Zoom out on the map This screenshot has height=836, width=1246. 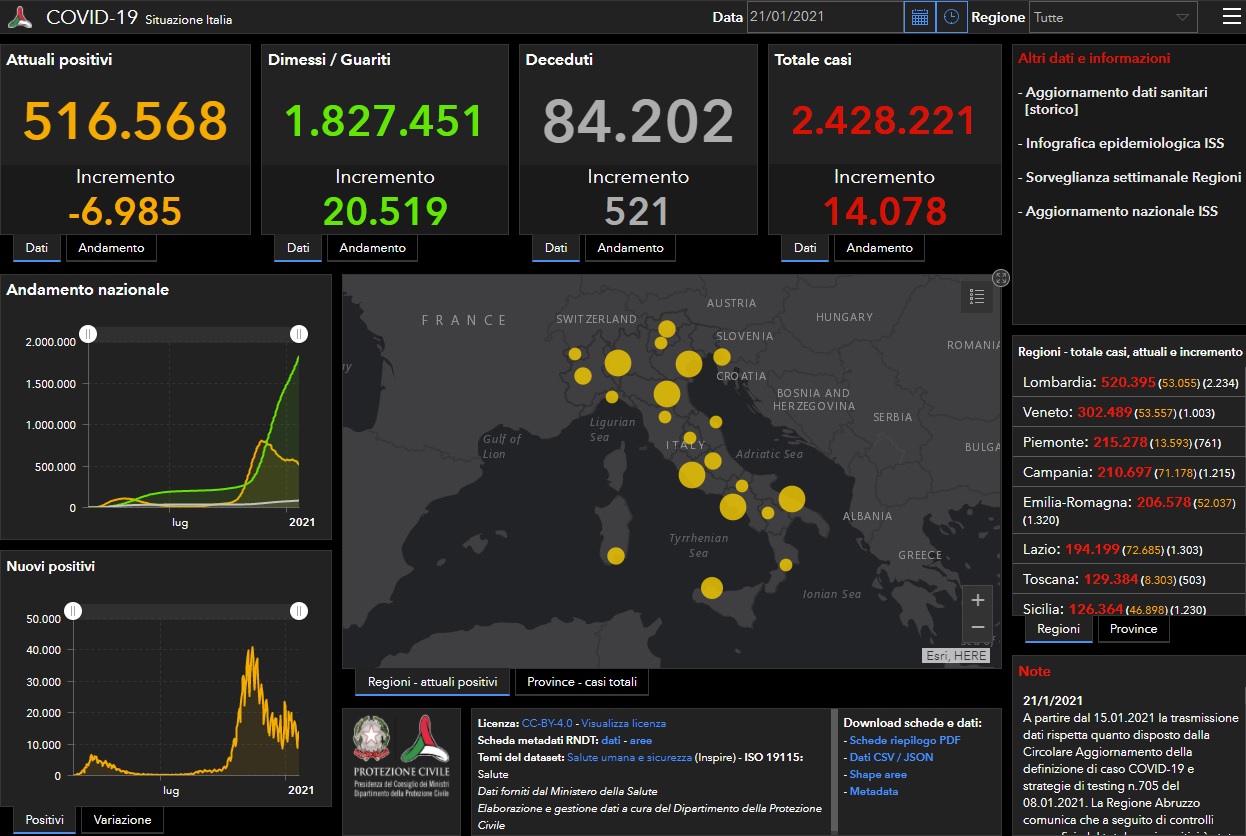tap(978, 627)
